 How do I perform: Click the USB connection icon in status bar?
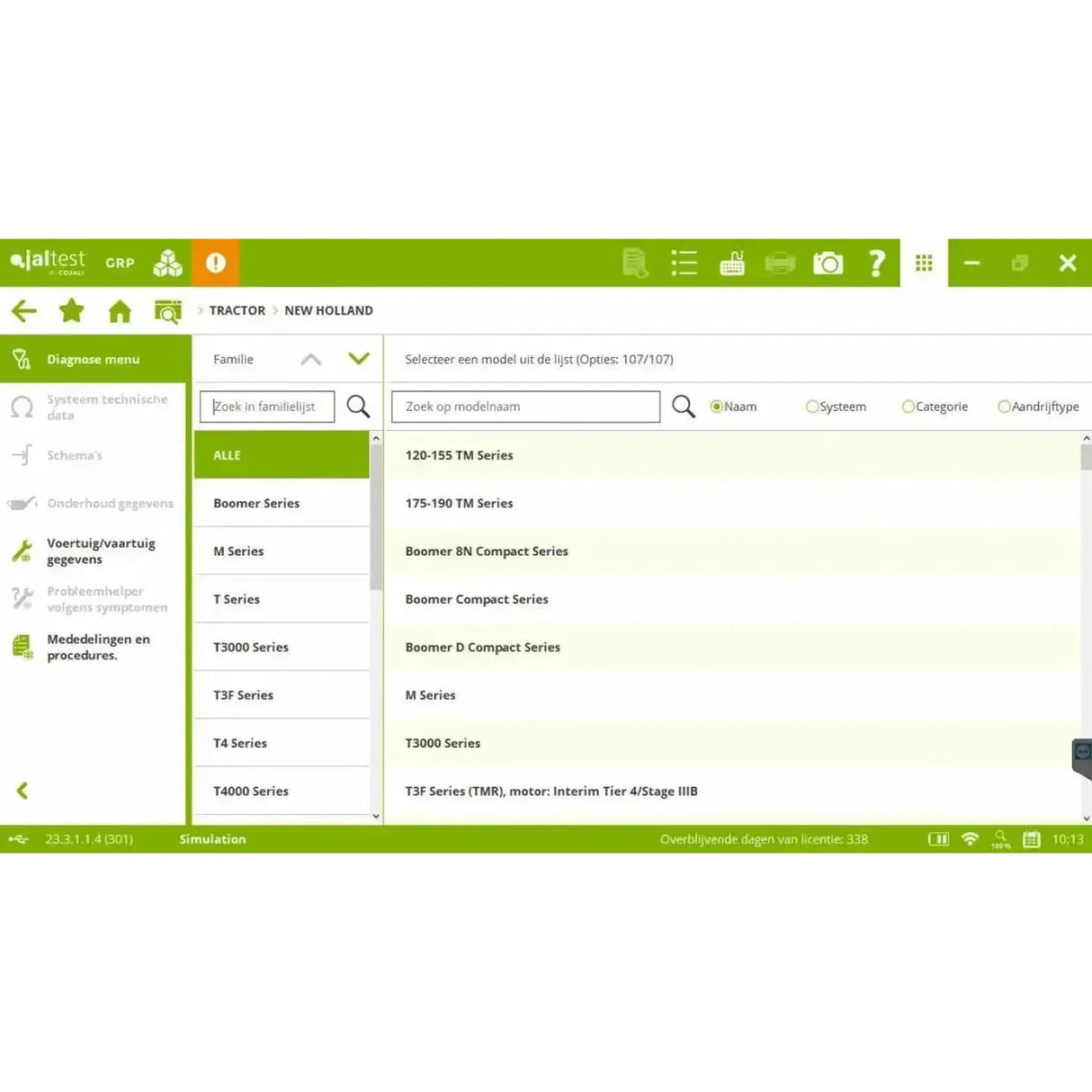(x=18, y=839)
